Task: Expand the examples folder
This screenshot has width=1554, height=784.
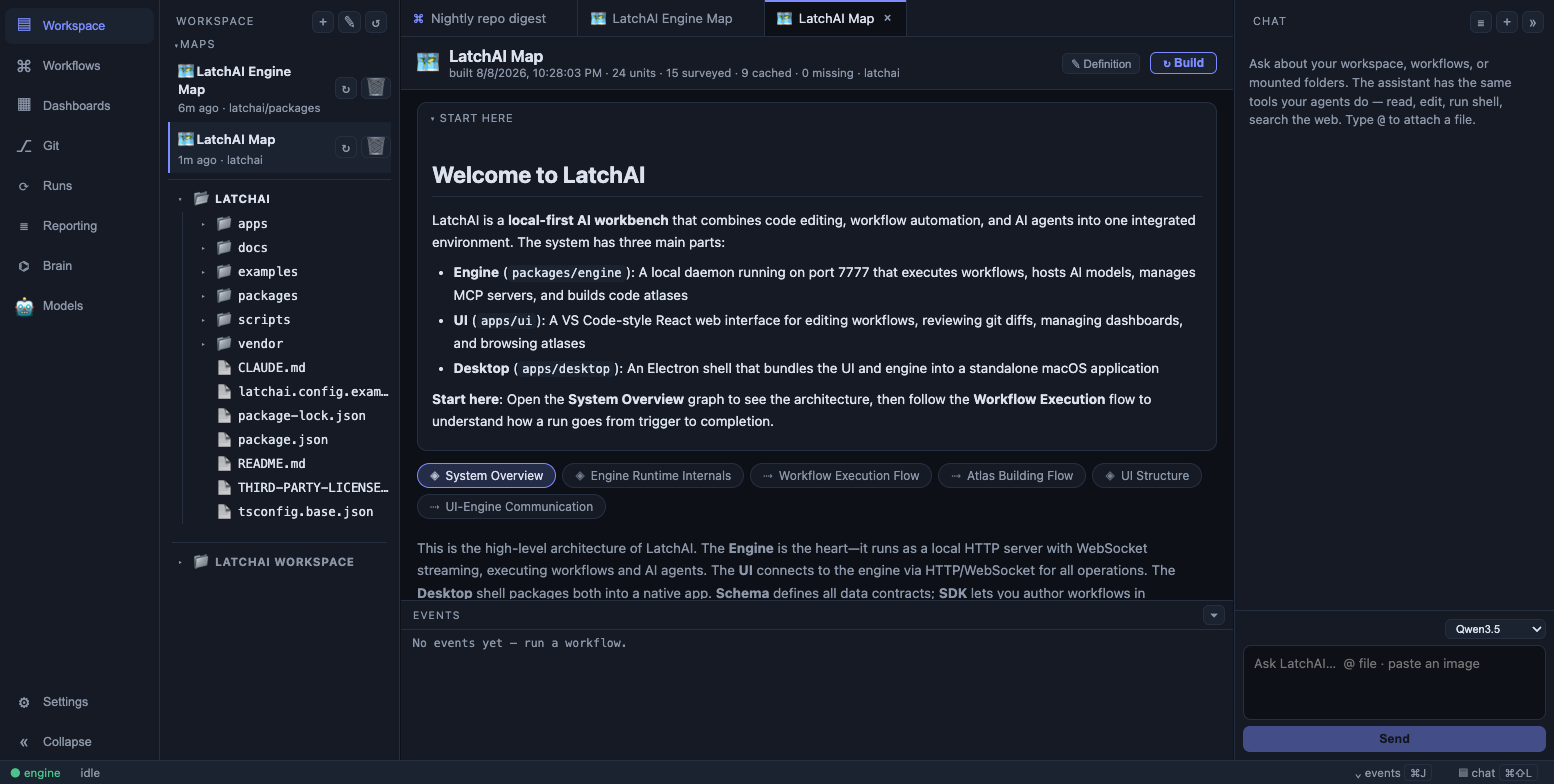Action: pos(203,272)
